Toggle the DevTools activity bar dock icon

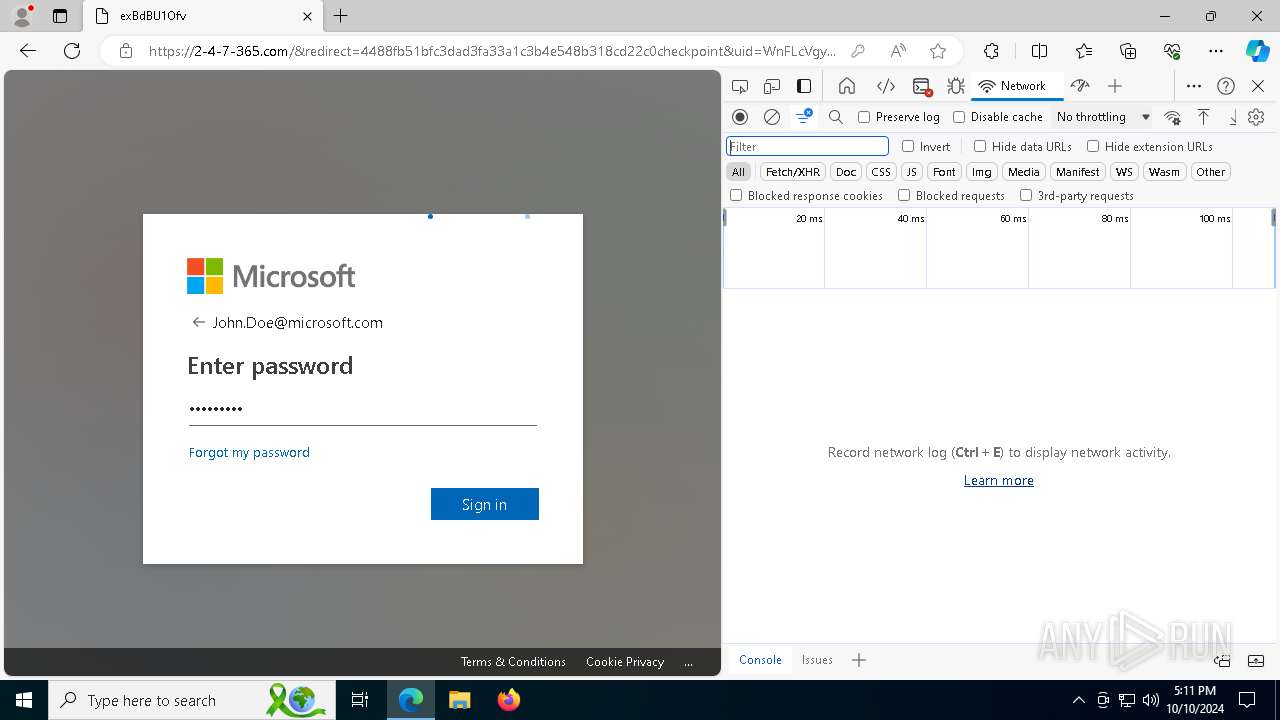(804, 86)
